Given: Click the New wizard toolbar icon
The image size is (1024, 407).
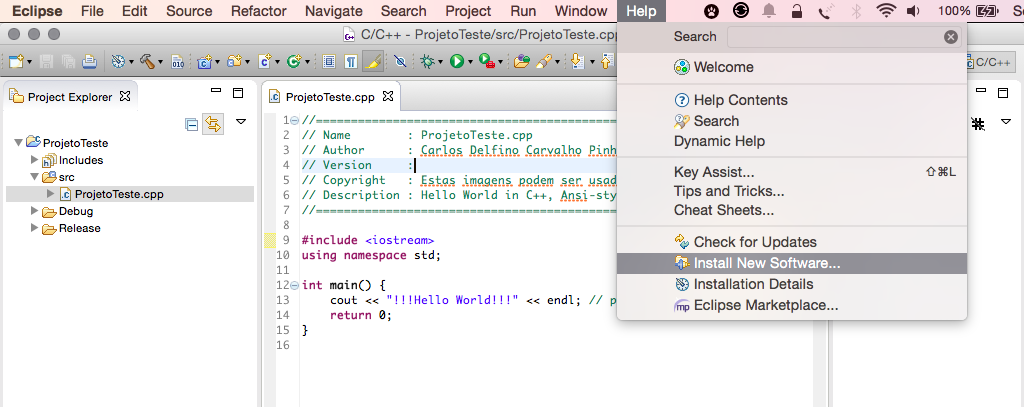Looking at the screenshot, I should 15,61.
